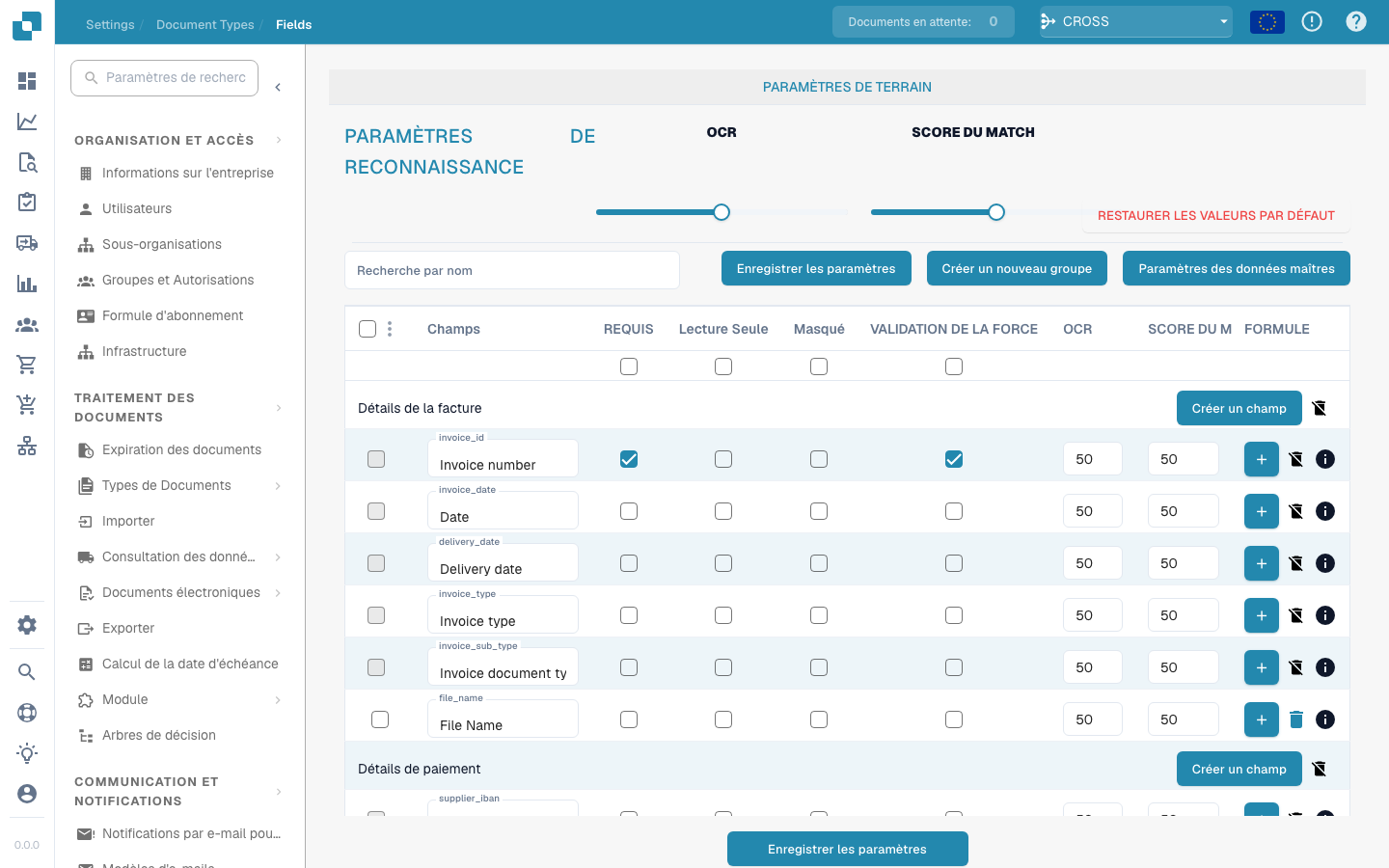Viewport: 1389px width, 868px height.
Task: Expand Types de Documents submenu
Action: pyautogui.click(x=278, y=486)
